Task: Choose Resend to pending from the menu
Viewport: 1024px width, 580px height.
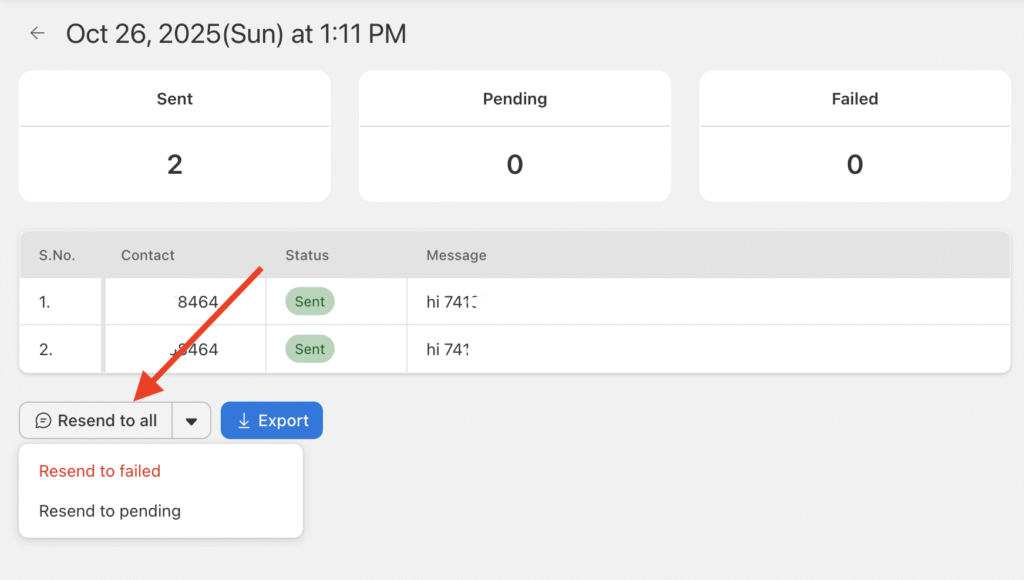Action: tap(110, 511)
